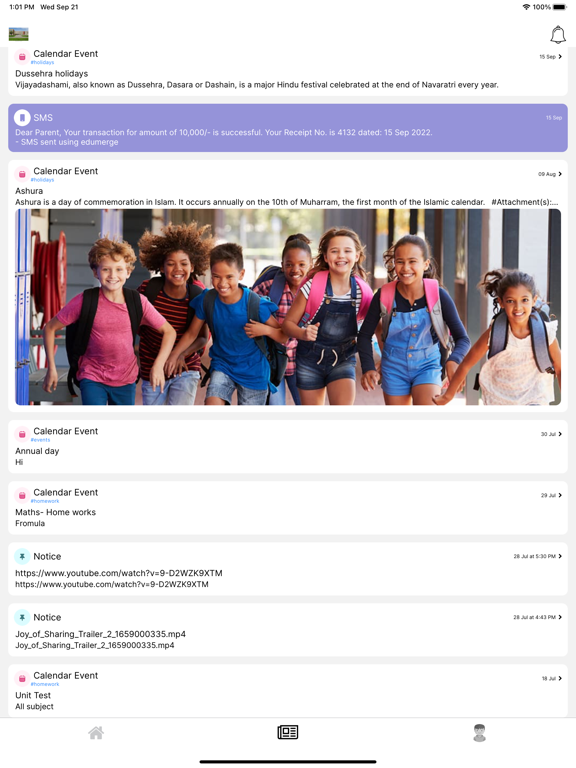Expand notice dated 28 Jul at 4:43 PM
This screenshot has width=576, height=768.
(560, 617)
